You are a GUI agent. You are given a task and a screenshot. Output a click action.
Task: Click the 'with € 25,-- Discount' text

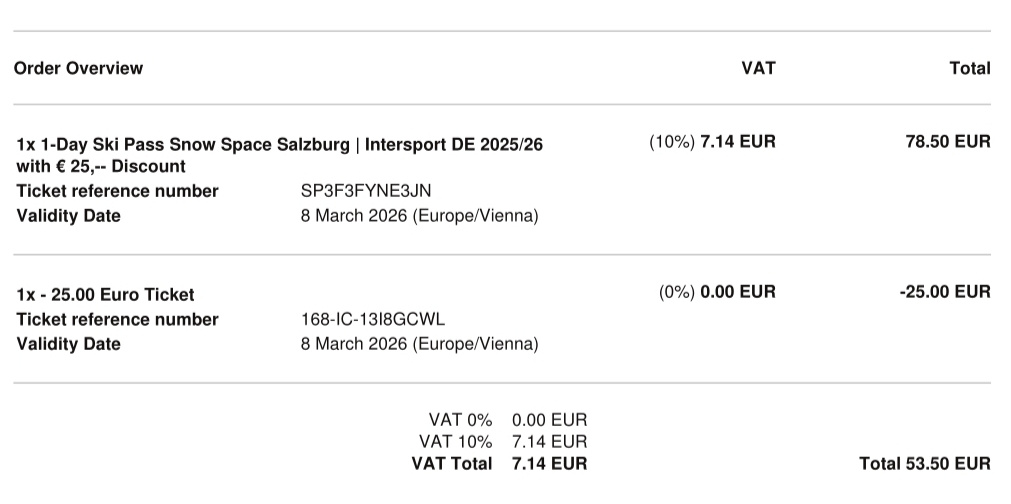tap(101, 167)
